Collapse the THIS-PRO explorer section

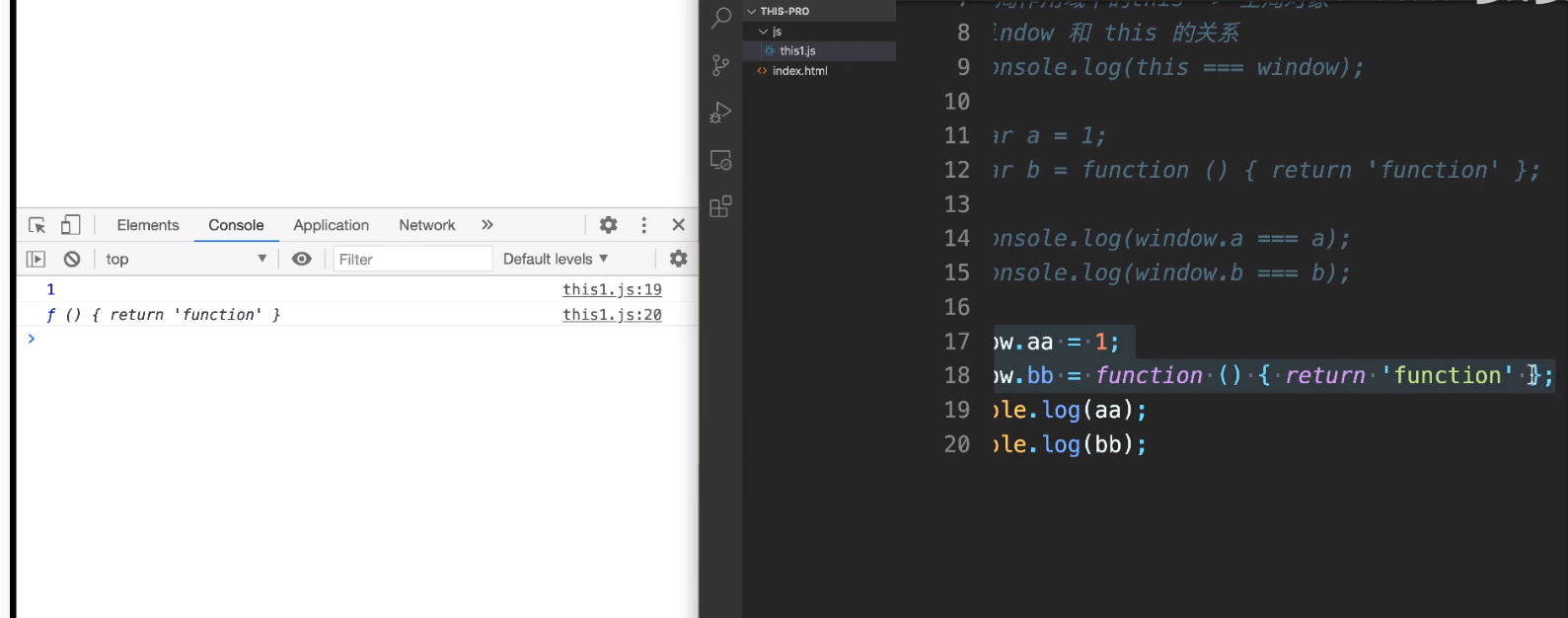[819, 11]
